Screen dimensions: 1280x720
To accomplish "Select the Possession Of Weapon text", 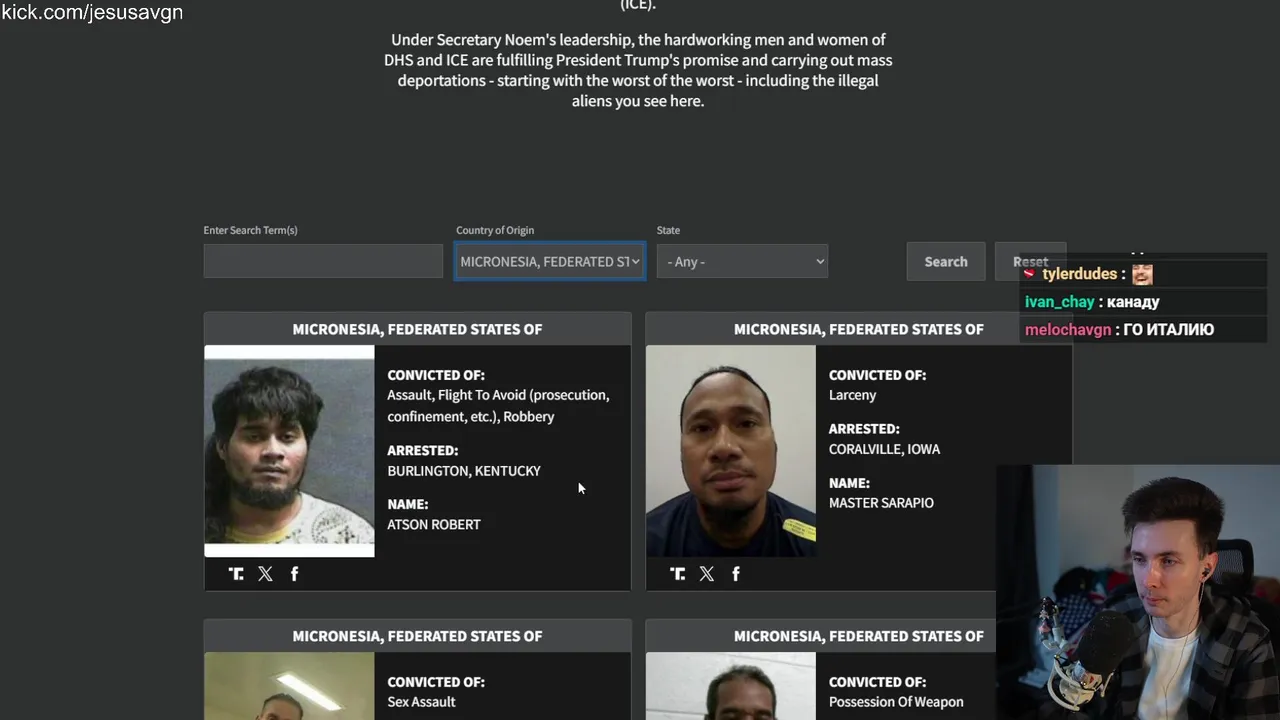I will click(x=896, y=702).
